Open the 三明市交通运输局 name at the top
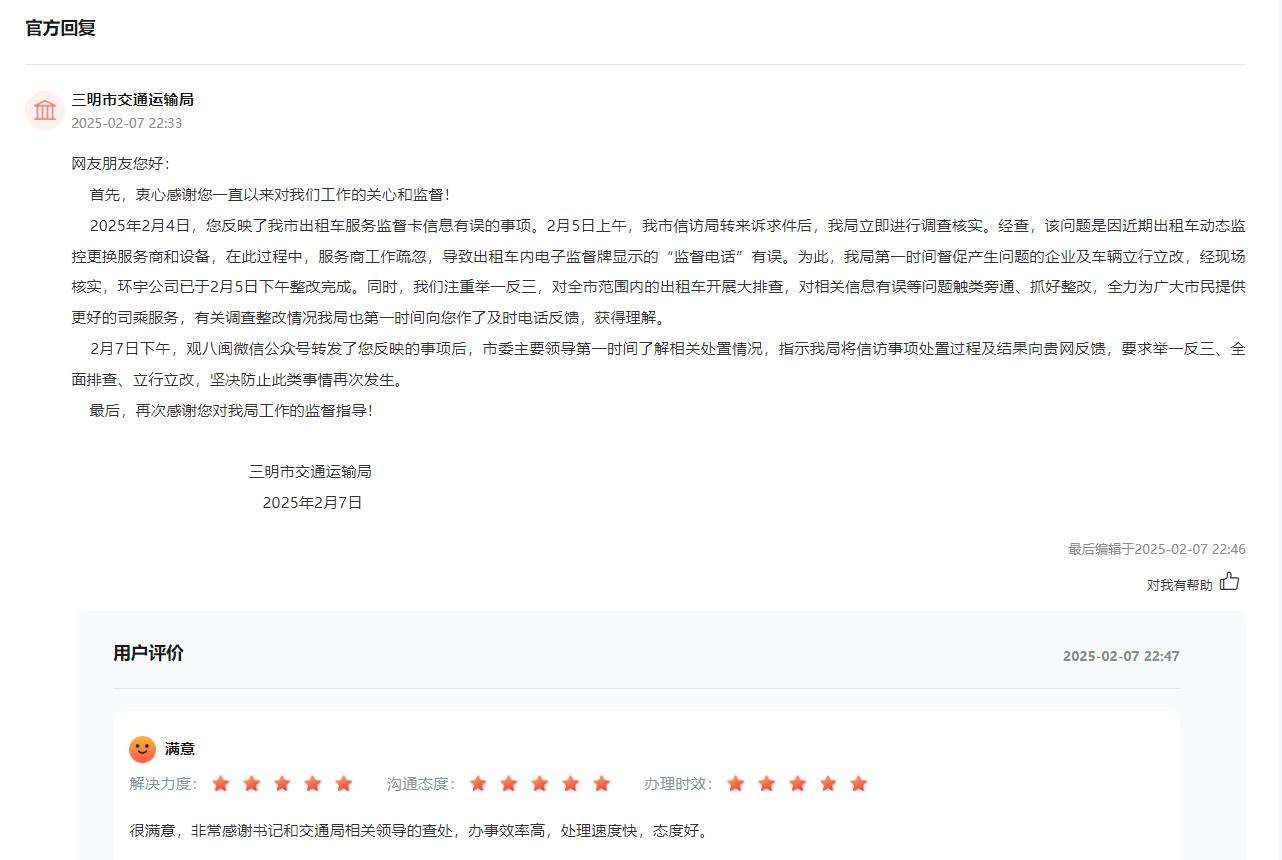 (132, 99)
